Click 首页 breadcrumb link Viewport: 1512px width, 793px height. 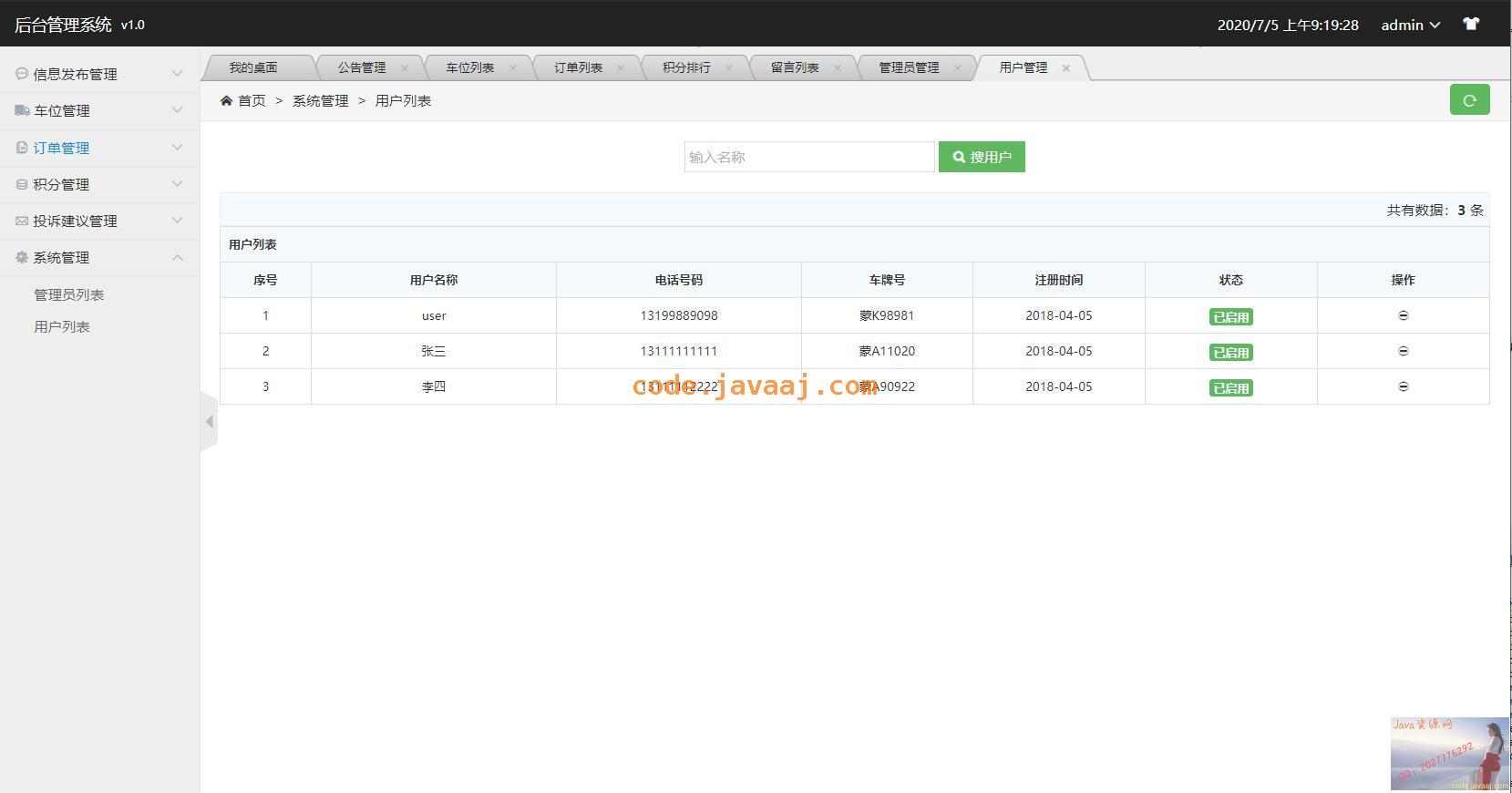click(252, 101)
